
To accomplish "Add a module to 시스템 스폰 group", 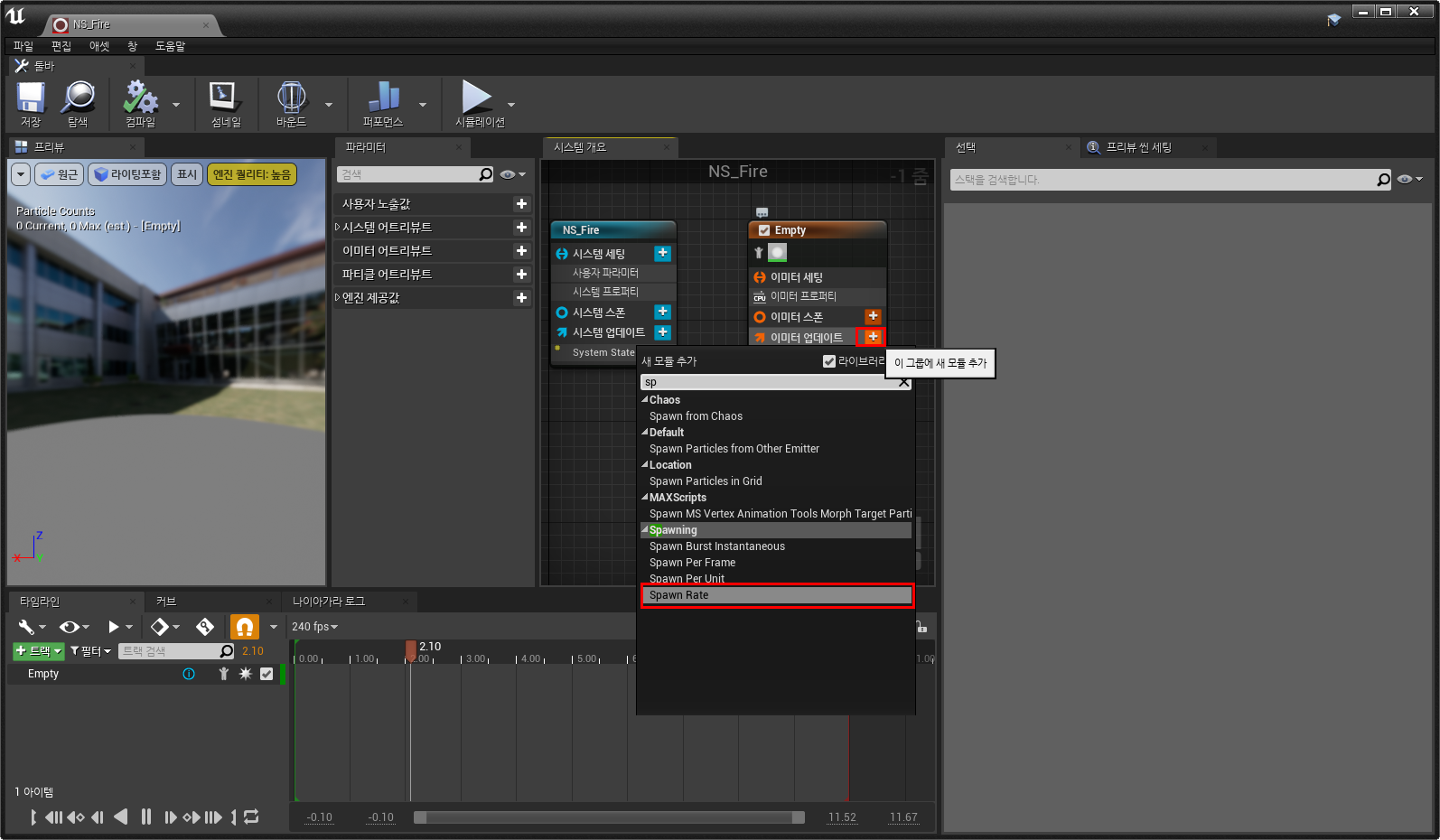I will pos(662,312).
